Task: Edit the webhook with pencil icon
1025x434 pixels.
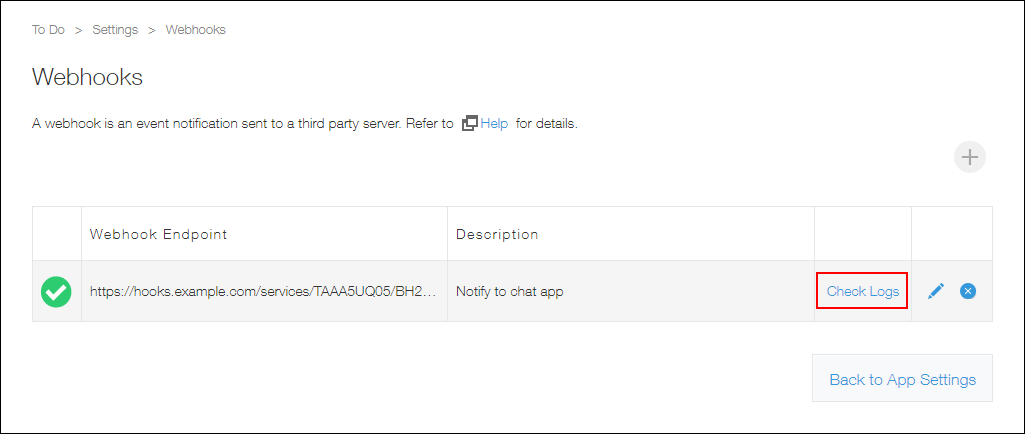Action: tap(936, 291)
